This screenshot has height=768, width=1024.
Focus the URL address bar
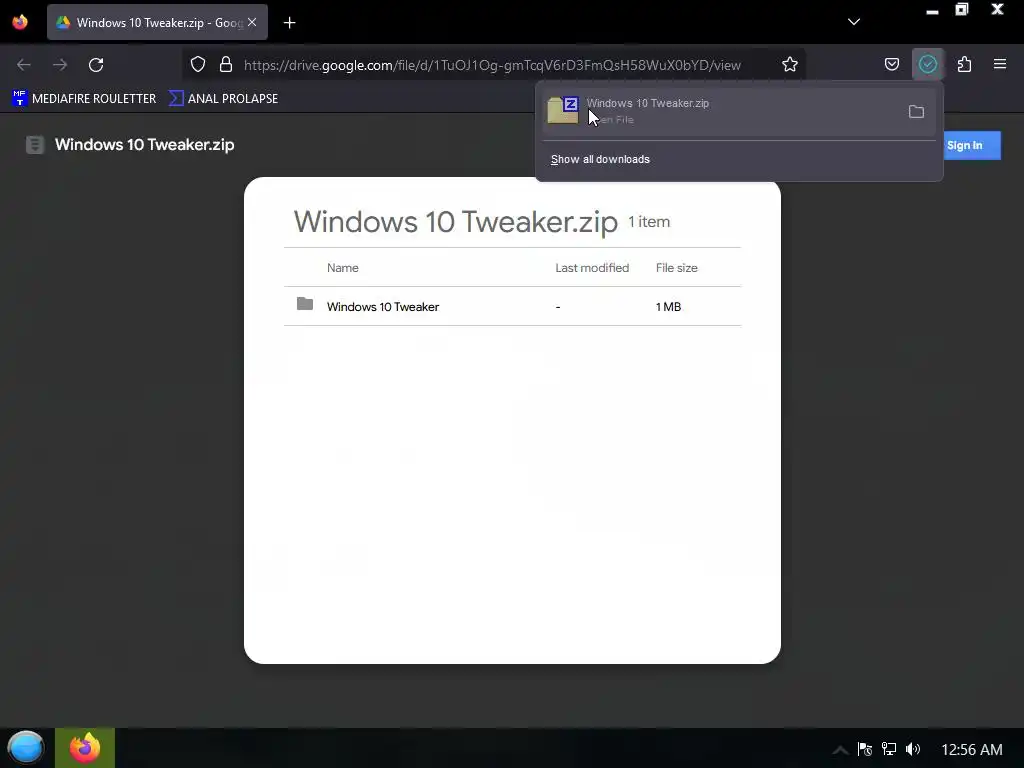click(x=492, y=65)
